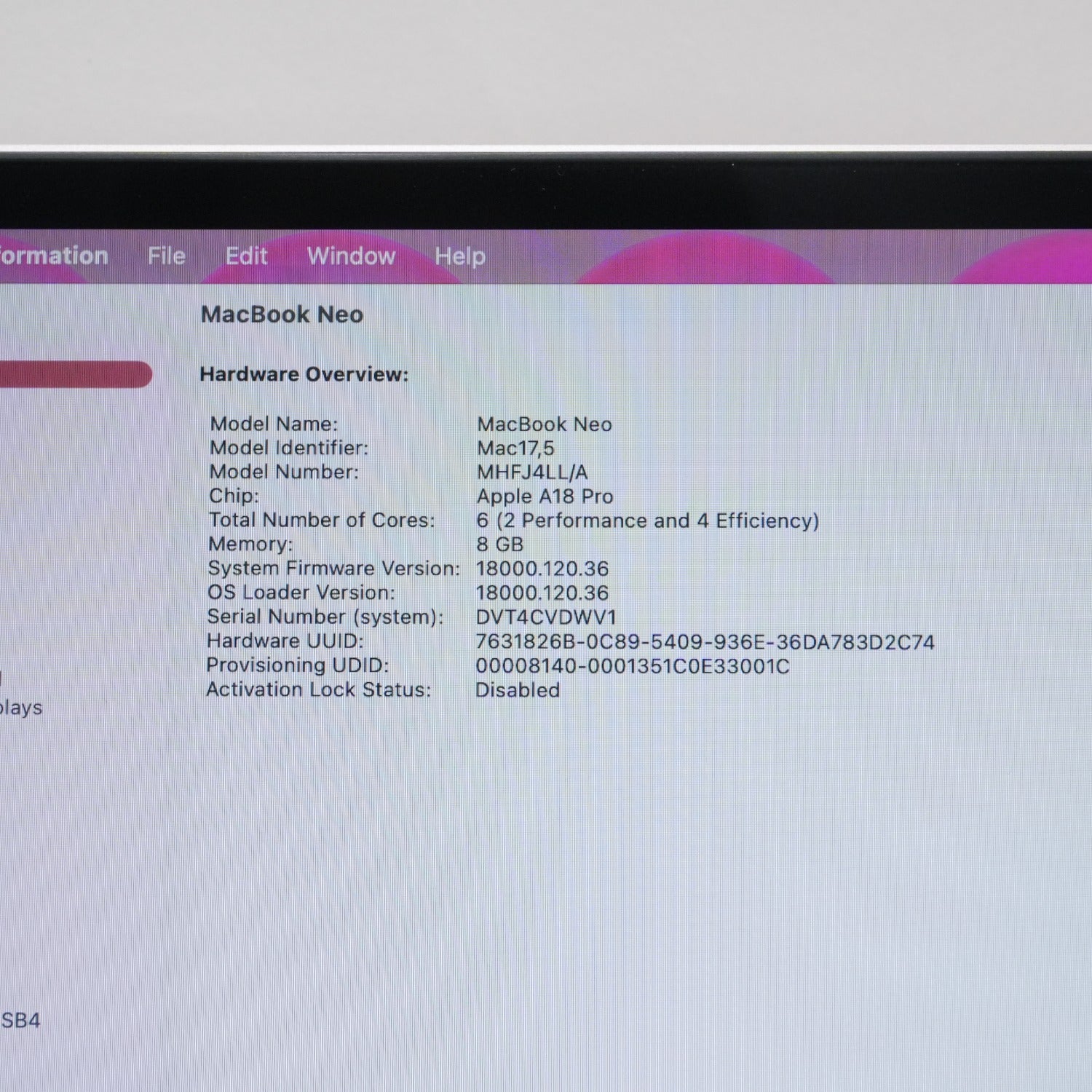The width and height of the screenshot is (1092, 1092).
Task: Click the Model Number label
Action: [284, 472]
